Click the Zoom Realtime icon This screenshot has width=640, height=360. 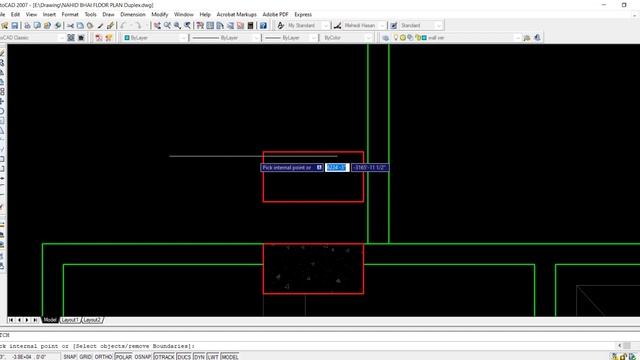(x=167, y=25)
